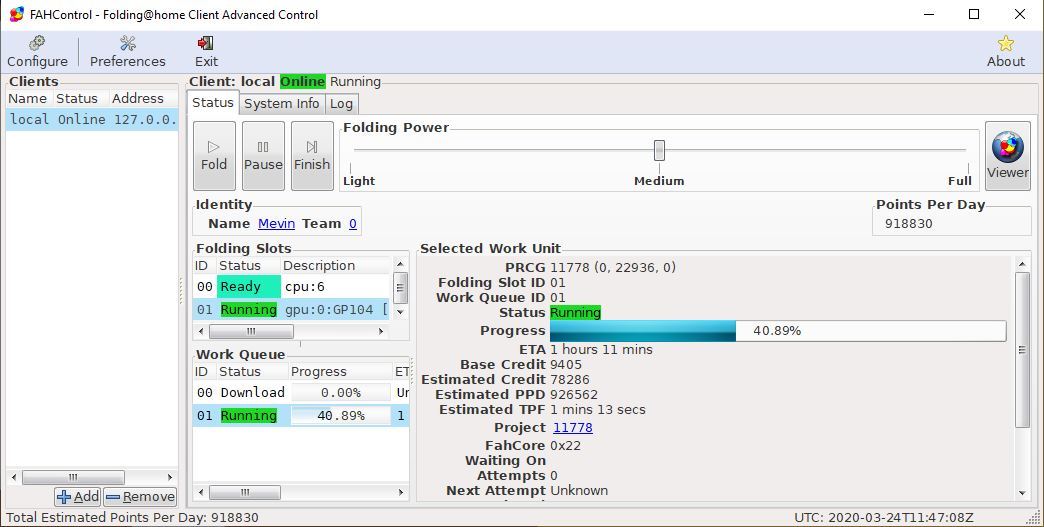
Task: Select the local client row
Action: coord(92,120)
